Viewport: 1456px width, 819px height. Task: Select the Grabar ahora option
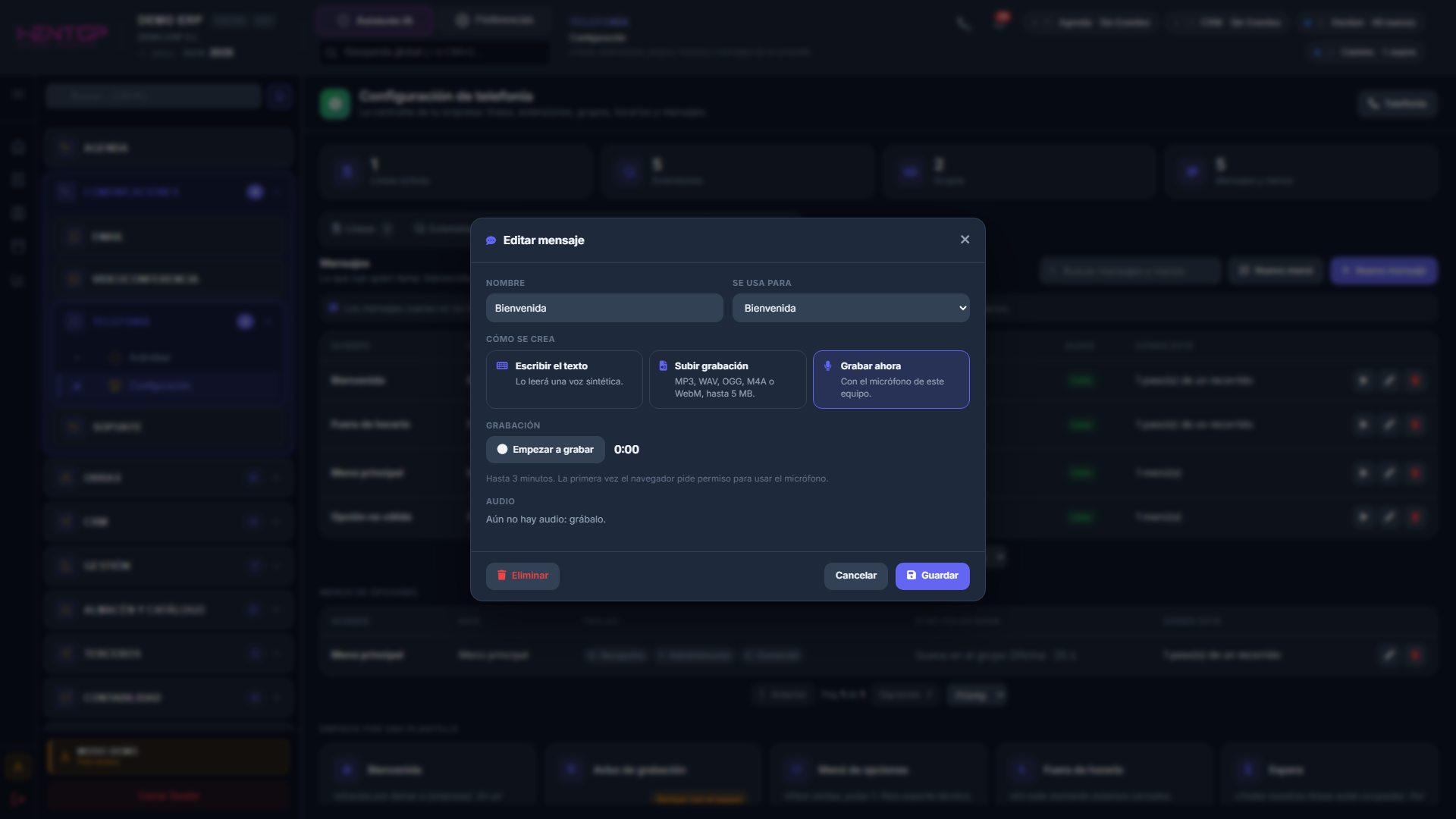pos(891,379)
